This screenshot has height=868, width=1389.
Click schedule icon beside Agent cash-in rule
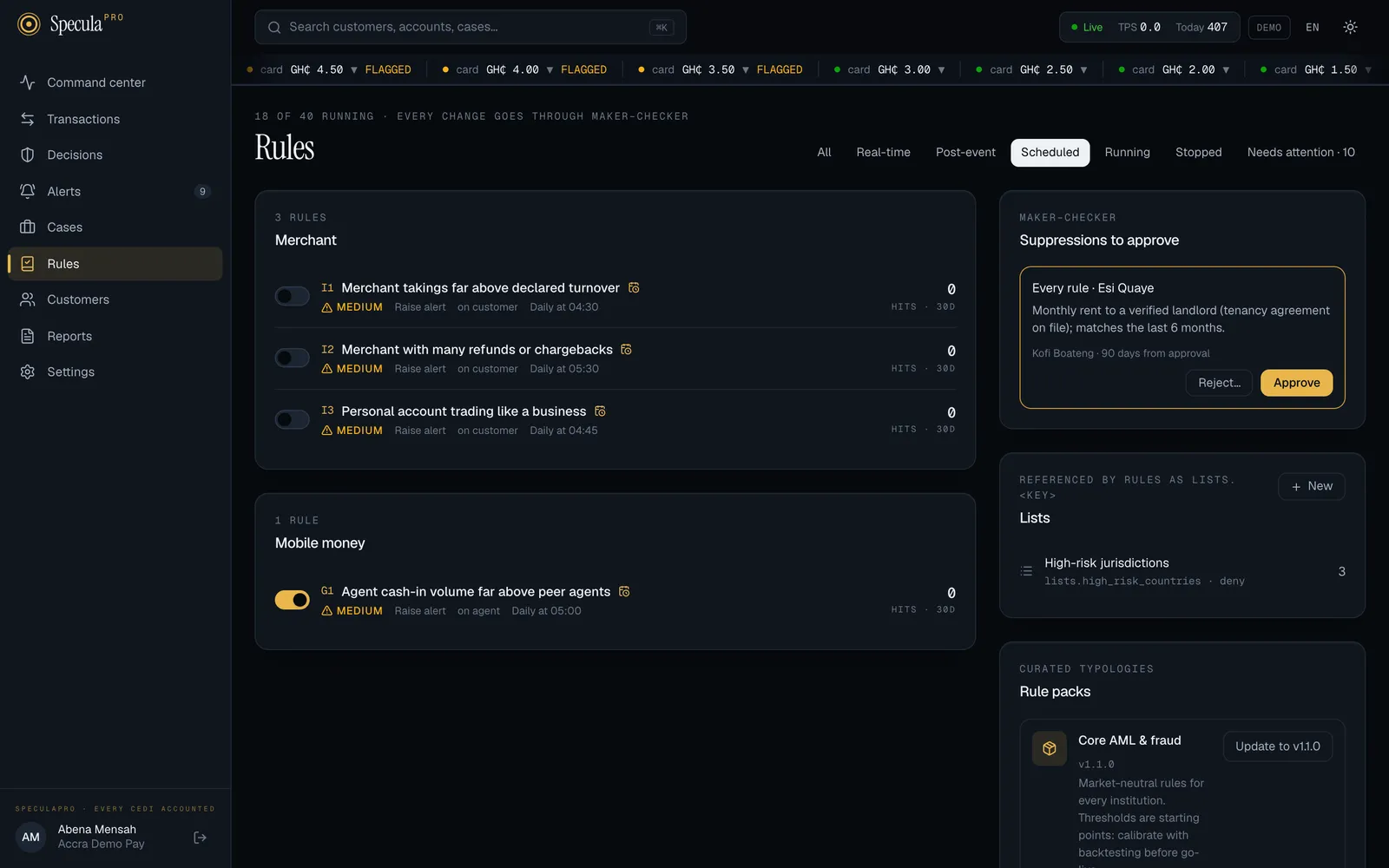[x=624, y=591]
